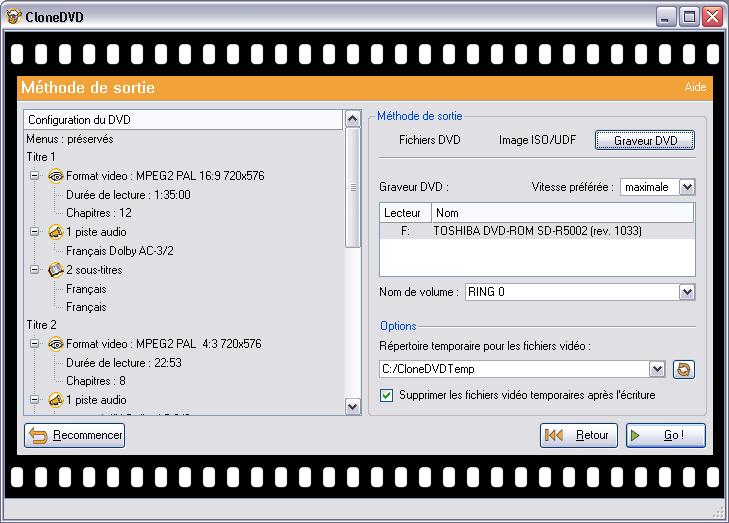Select Fichiers DVD output method
The height and width of the screenshot is (523, 729).
click(430, 140)
